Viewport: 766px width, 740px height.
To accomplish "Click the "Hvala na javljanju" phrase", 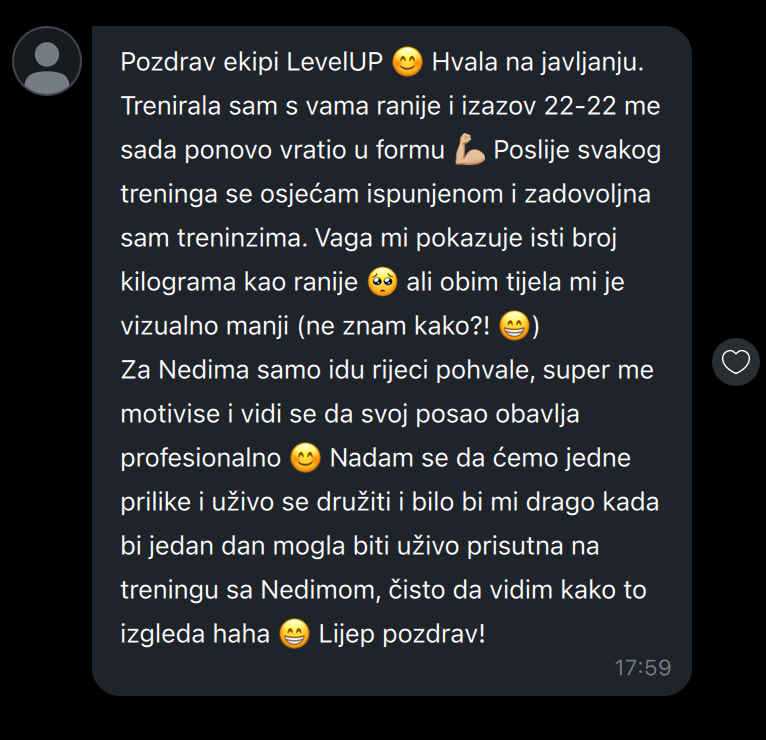I will (x=534, y=62).
